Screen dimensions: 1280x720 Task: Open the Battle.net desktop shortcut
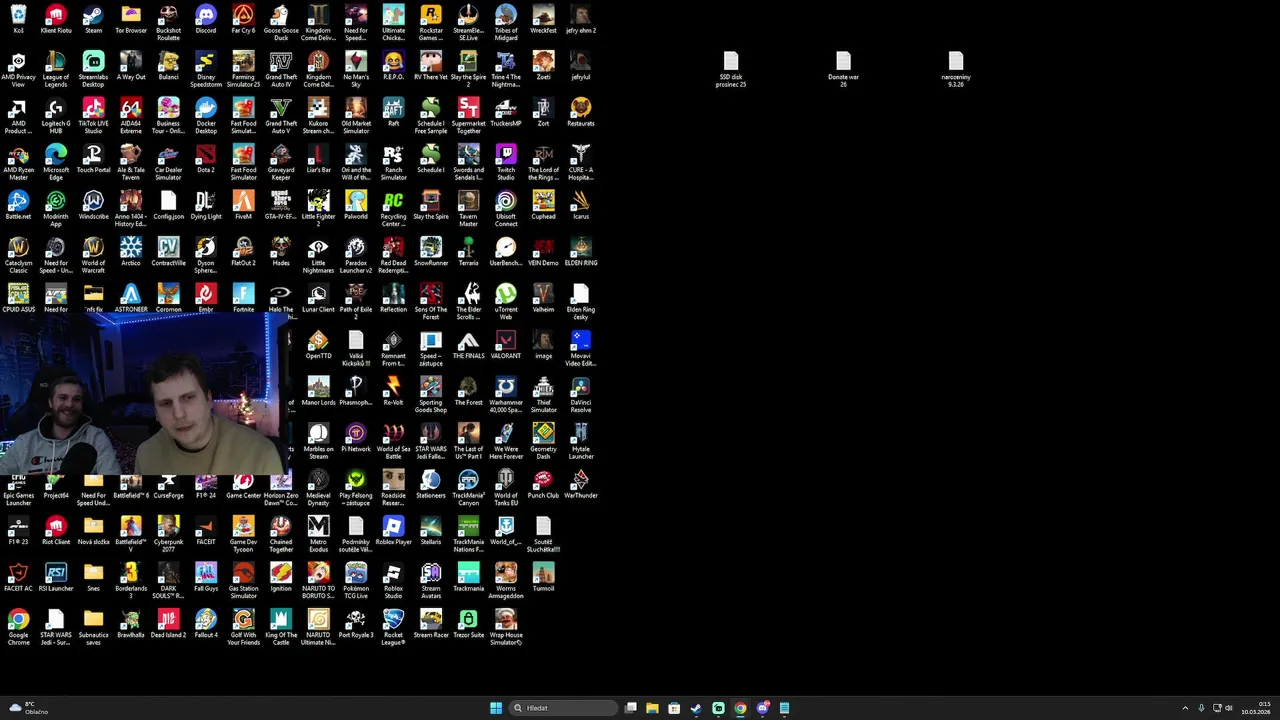point(18,205)
